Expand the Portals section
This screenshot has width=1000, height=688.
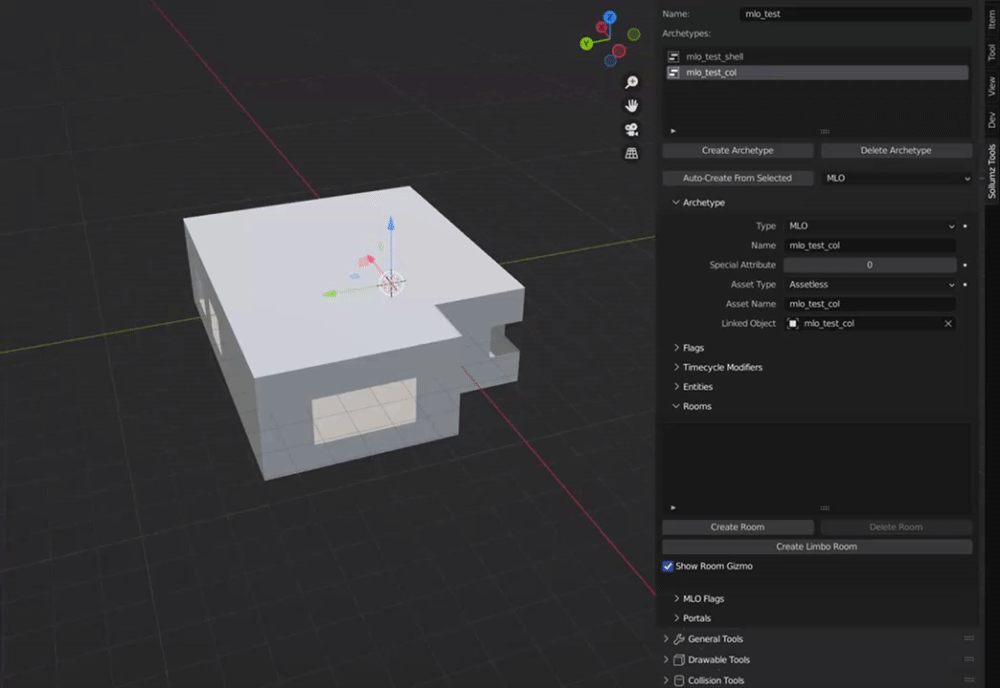676,618
